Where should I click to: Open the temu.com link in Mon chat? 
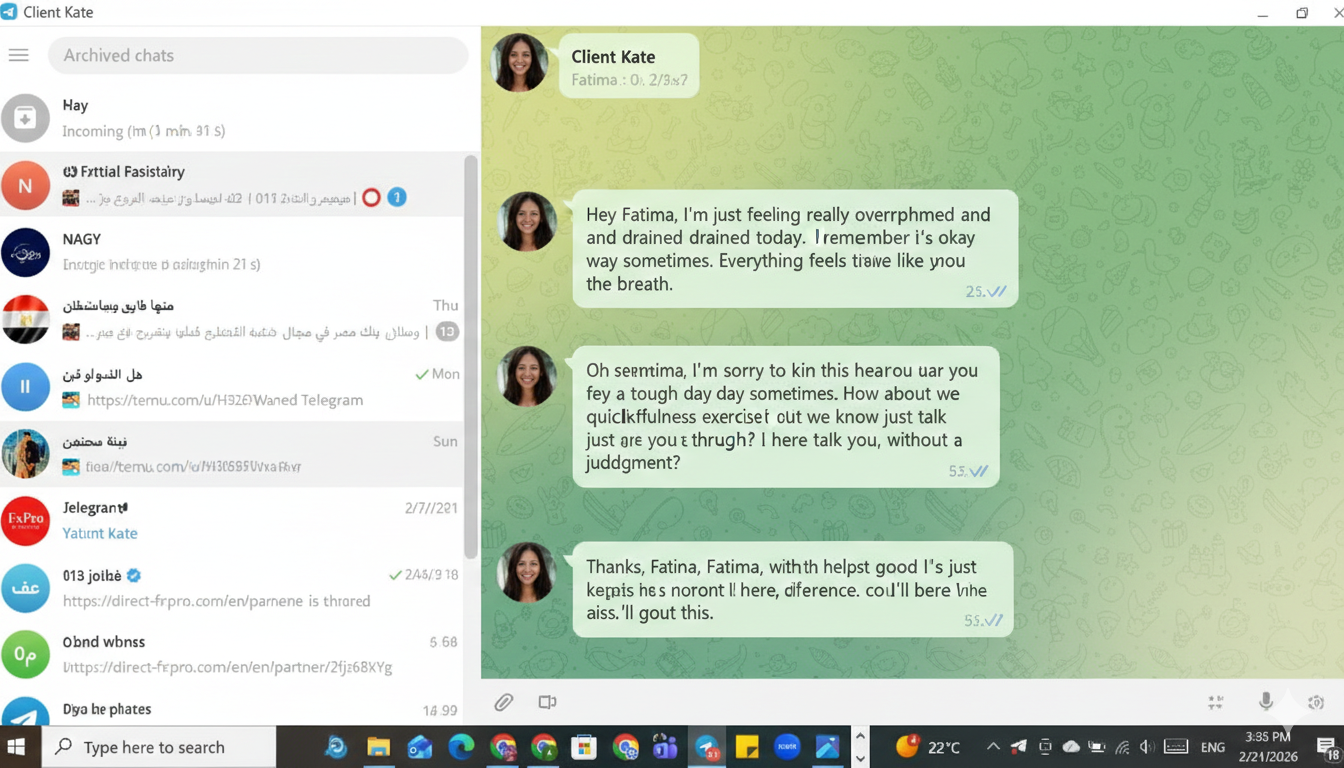225,400
